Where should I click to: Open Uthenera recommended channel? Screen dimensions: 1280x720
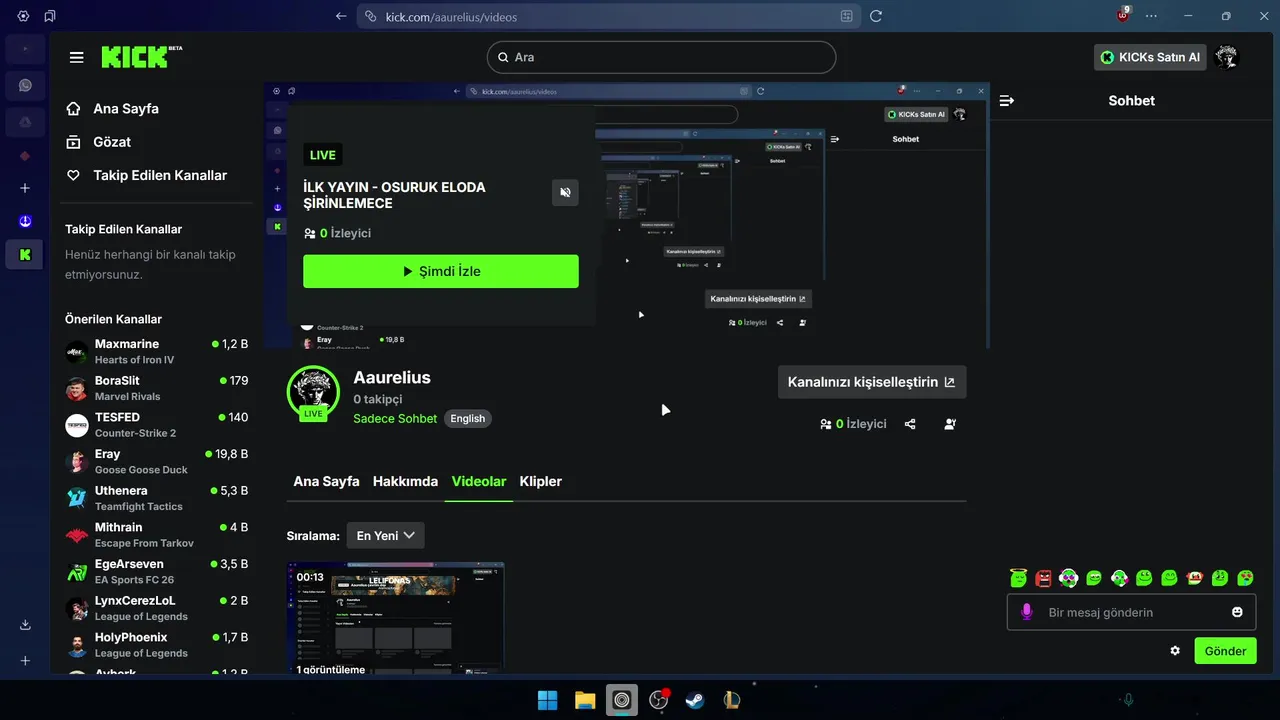[x=157, y=498]
